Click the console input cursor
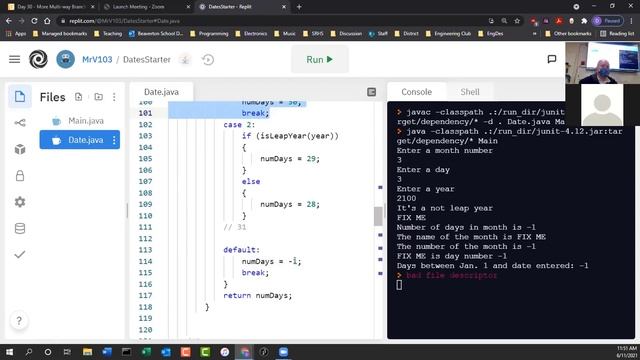 (399, 285)
